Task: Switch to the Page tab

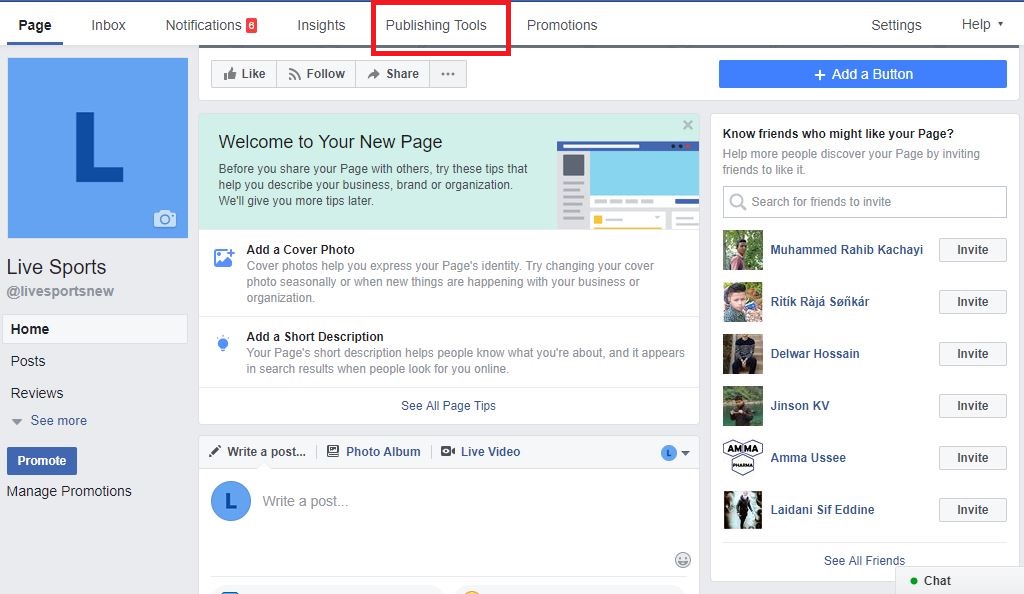Action: click(35, 25)
